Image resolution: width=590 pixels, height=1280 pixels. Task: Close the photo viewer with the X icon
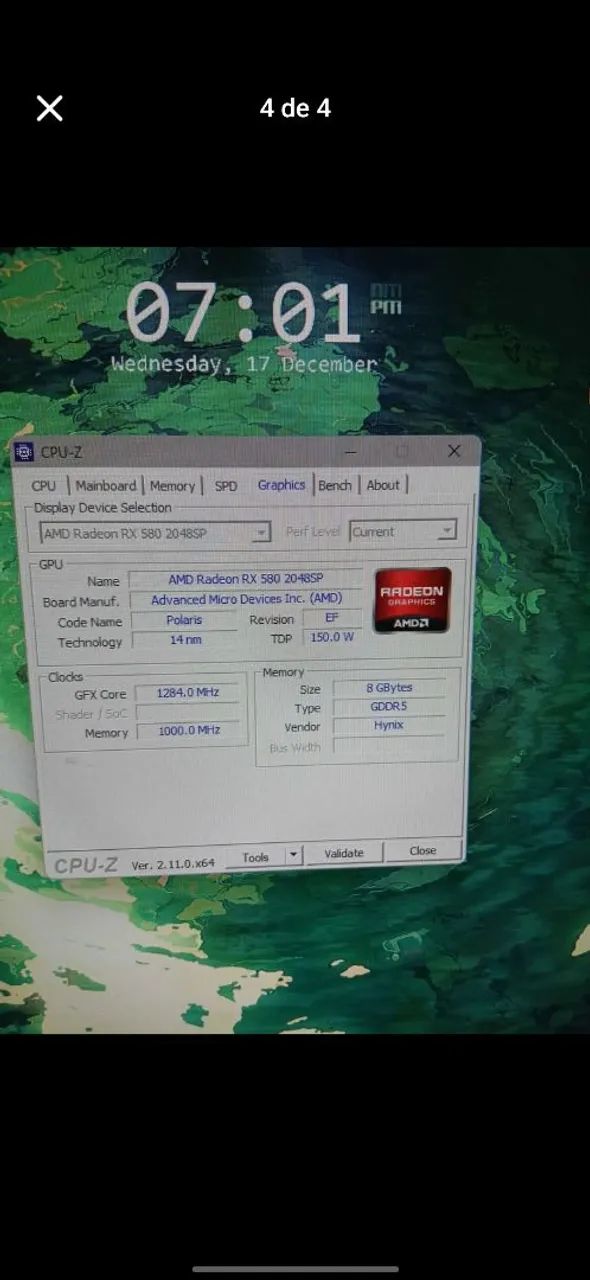click(49, 108)
